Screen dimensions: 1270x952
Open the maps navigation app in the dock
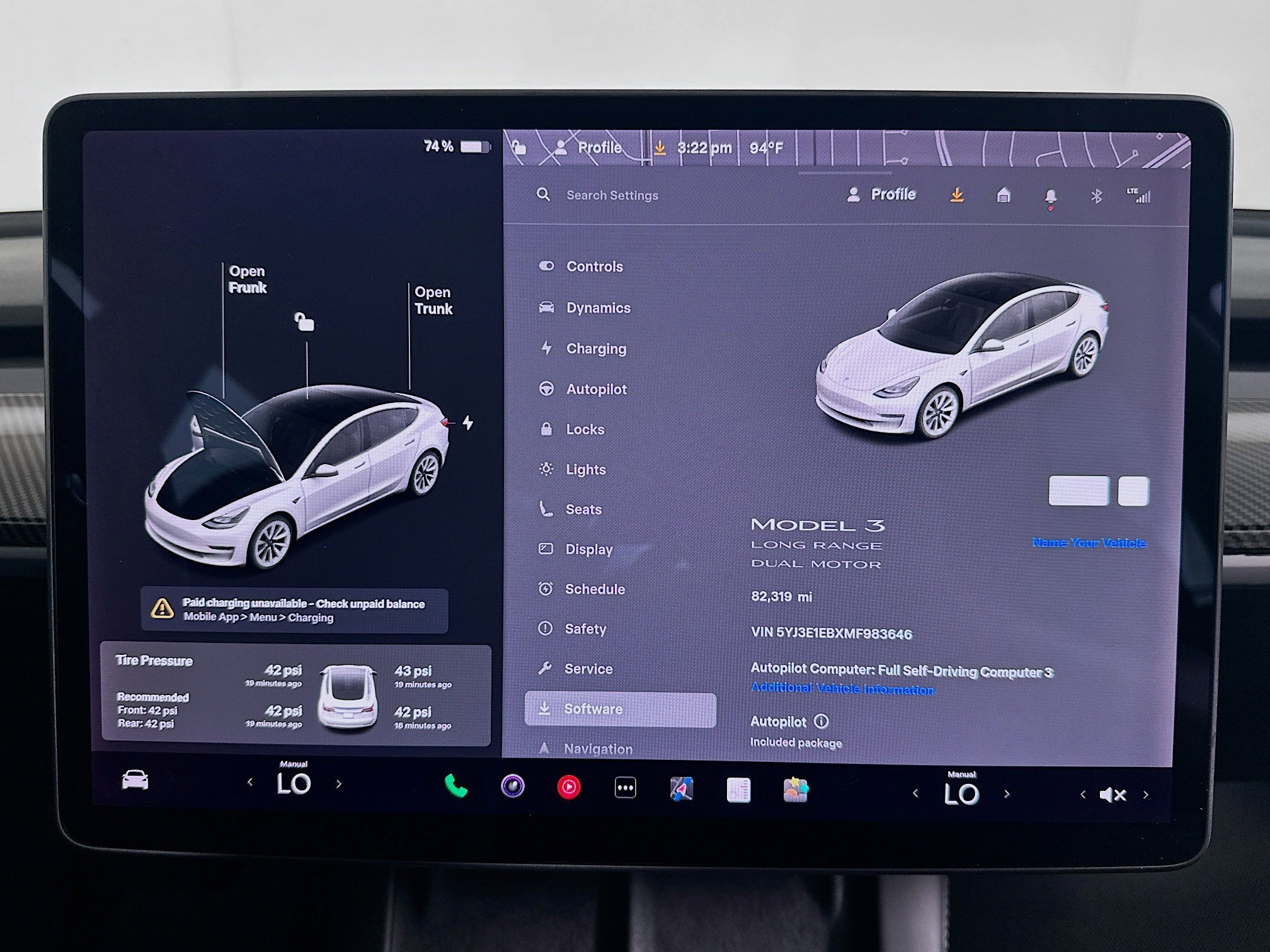[x=682, y=789]
